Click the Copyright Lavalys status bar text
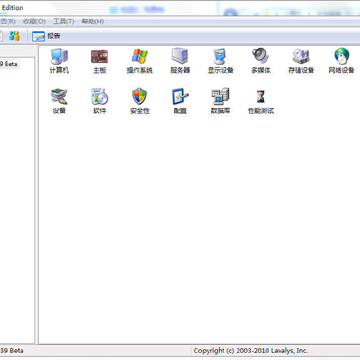This screenshot has width=360, height=360. [x=251, y=351]
